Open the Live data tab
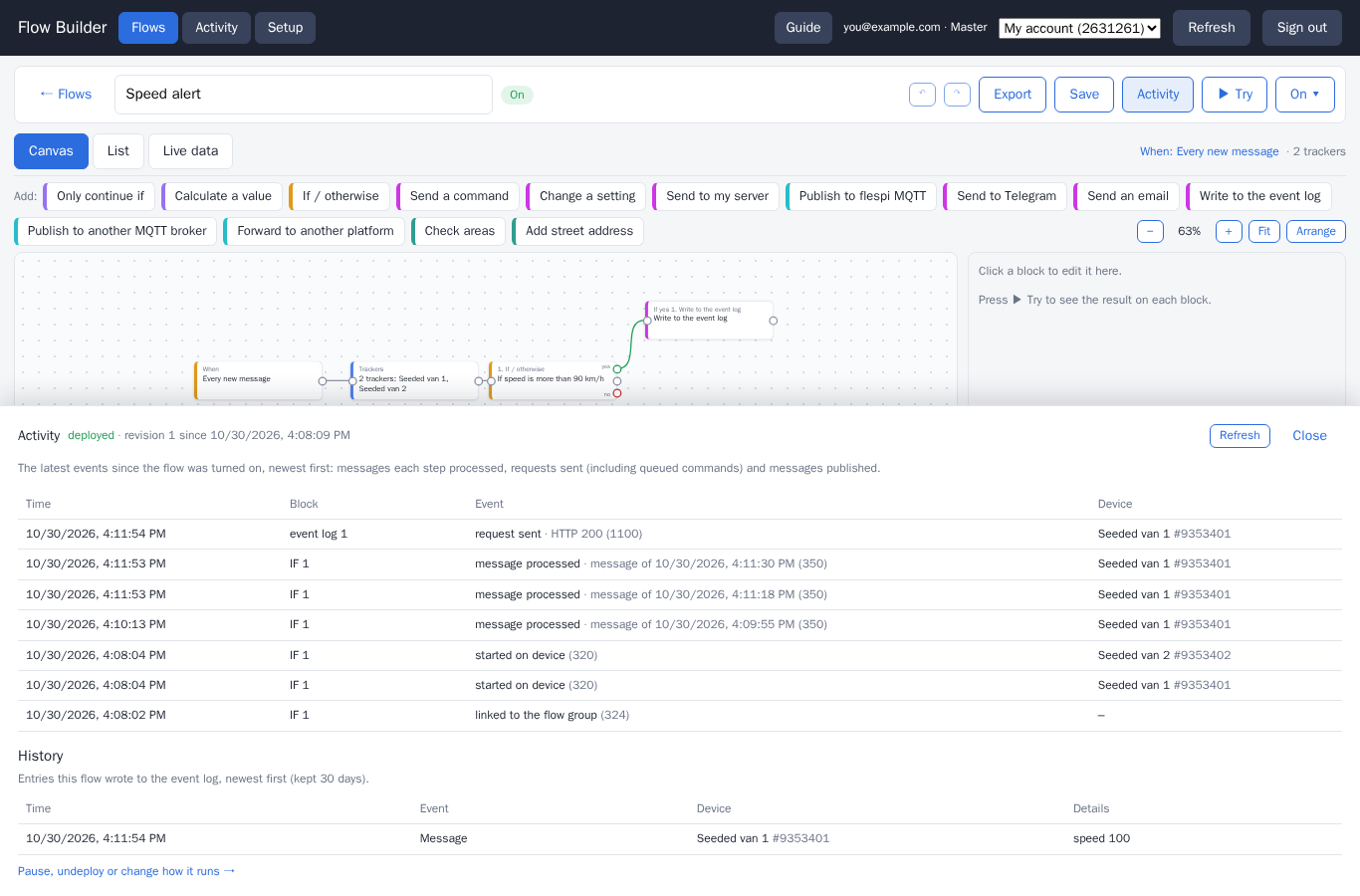 click(190, 151)
